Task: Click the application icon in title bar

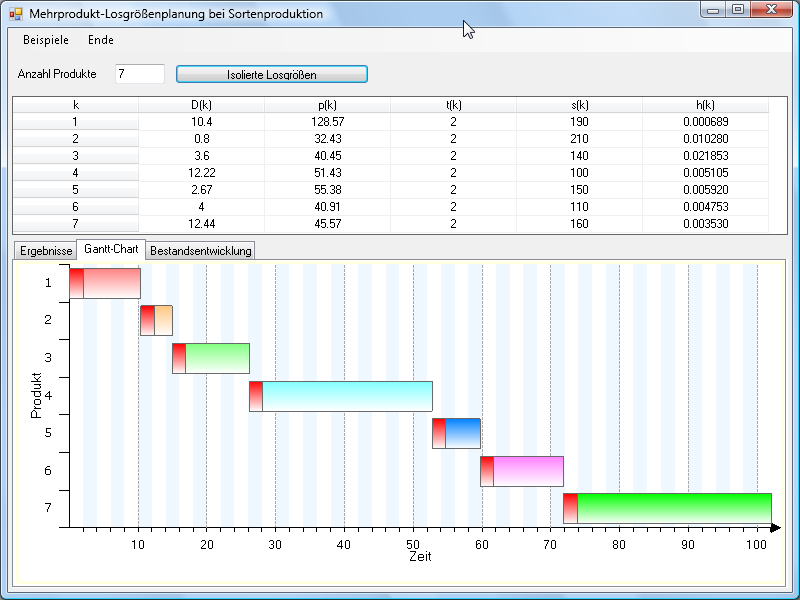Action: [15, 14]
